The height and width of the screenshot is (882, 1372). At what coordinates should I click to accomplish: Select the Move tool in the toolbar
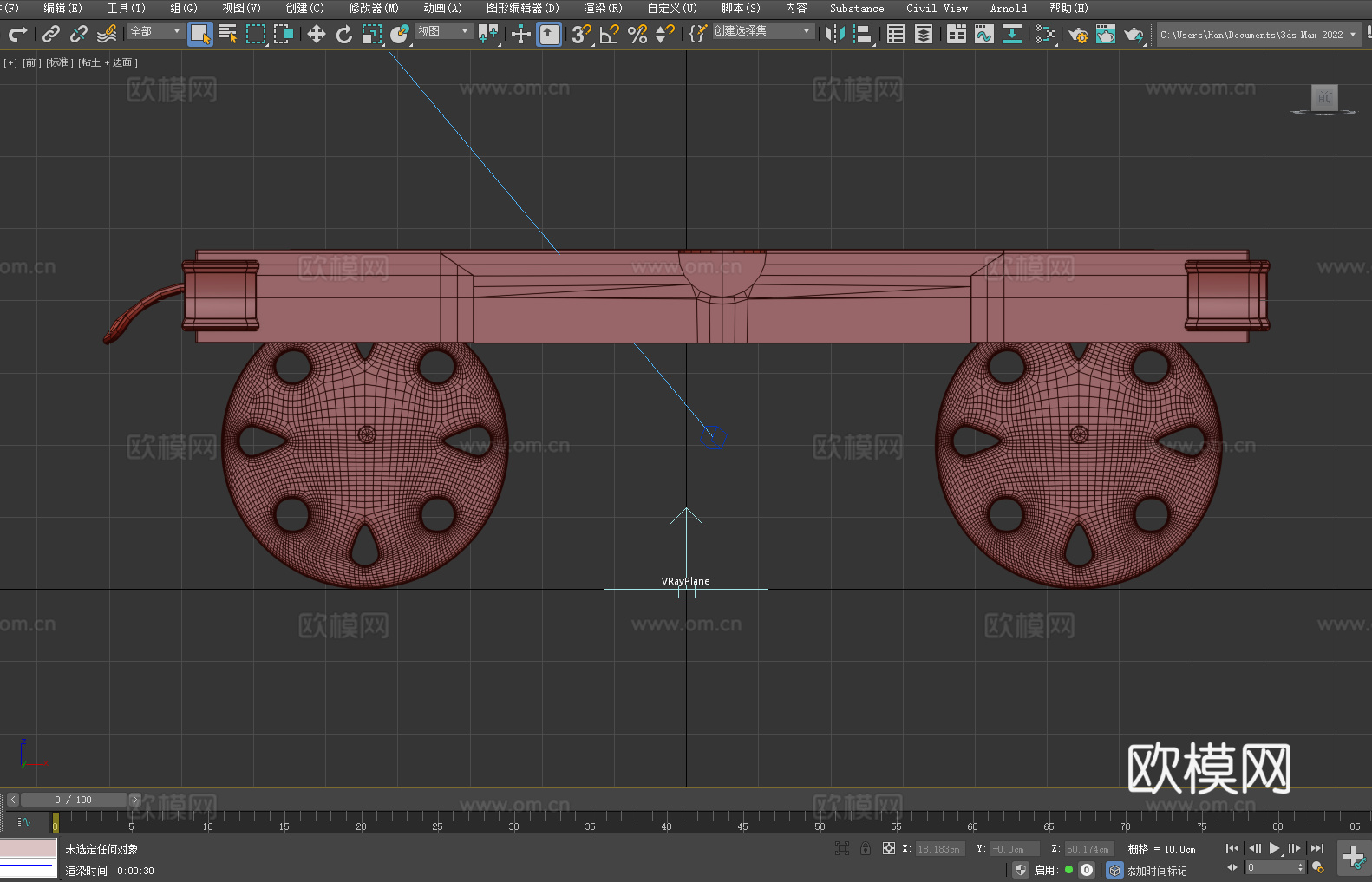tap(317, 34)
